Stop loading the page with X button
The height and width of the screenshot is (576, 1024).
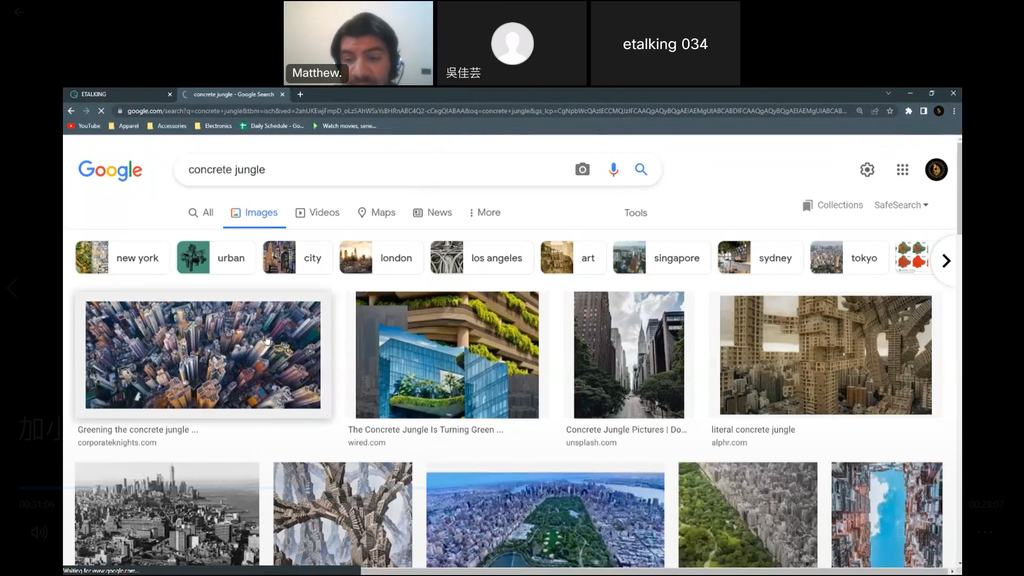pyautogui.click(x=101, y=111)
